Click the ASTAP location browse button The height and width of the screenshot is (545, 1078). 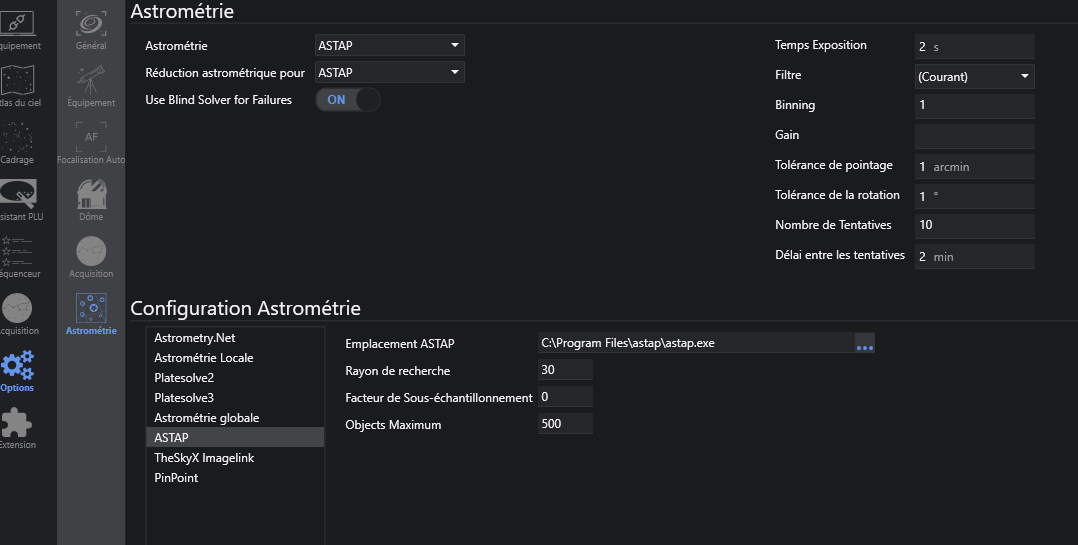pyautogui.click(x=864, y=344)
